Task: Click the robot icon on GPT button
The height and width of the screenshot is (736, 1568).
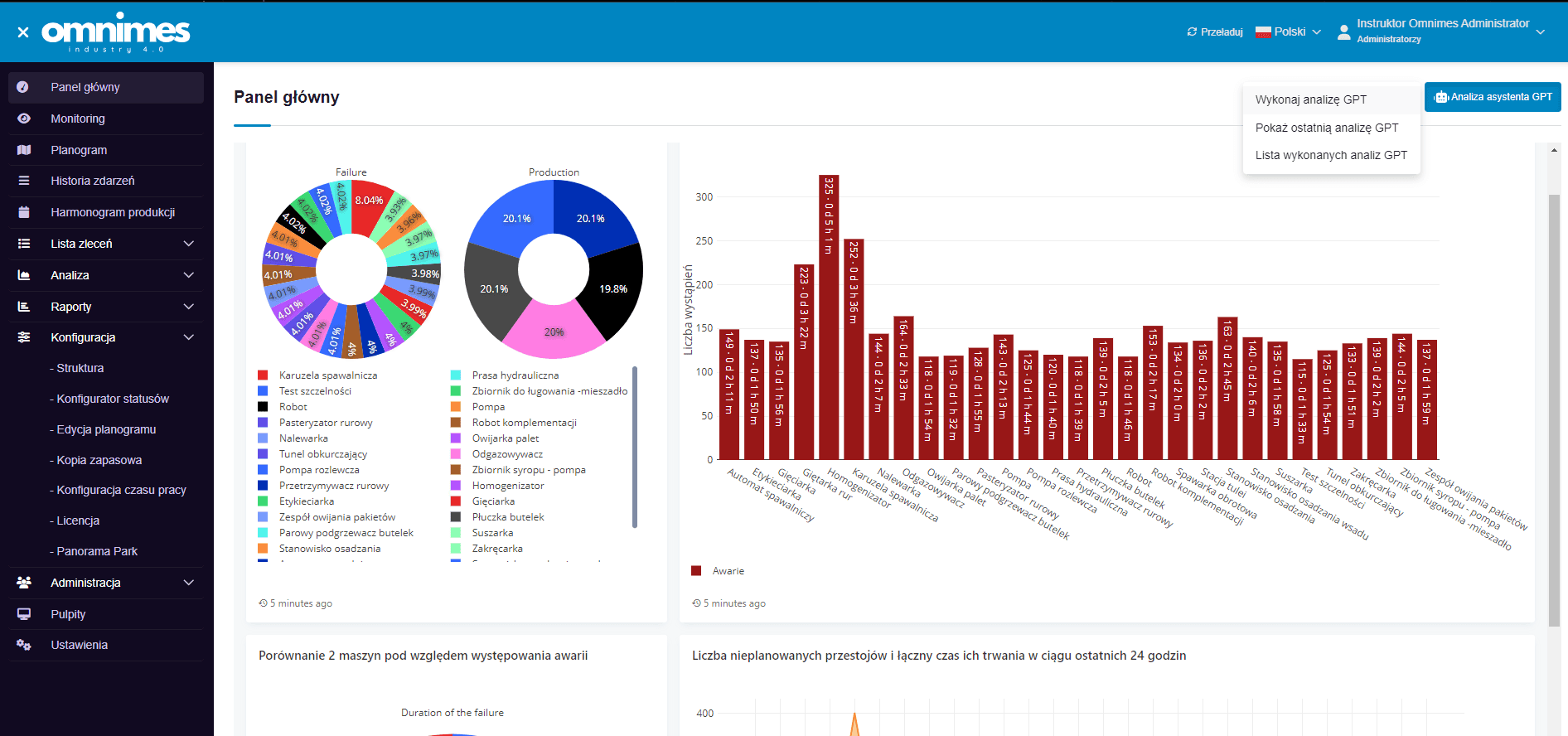Action: 1441,97
